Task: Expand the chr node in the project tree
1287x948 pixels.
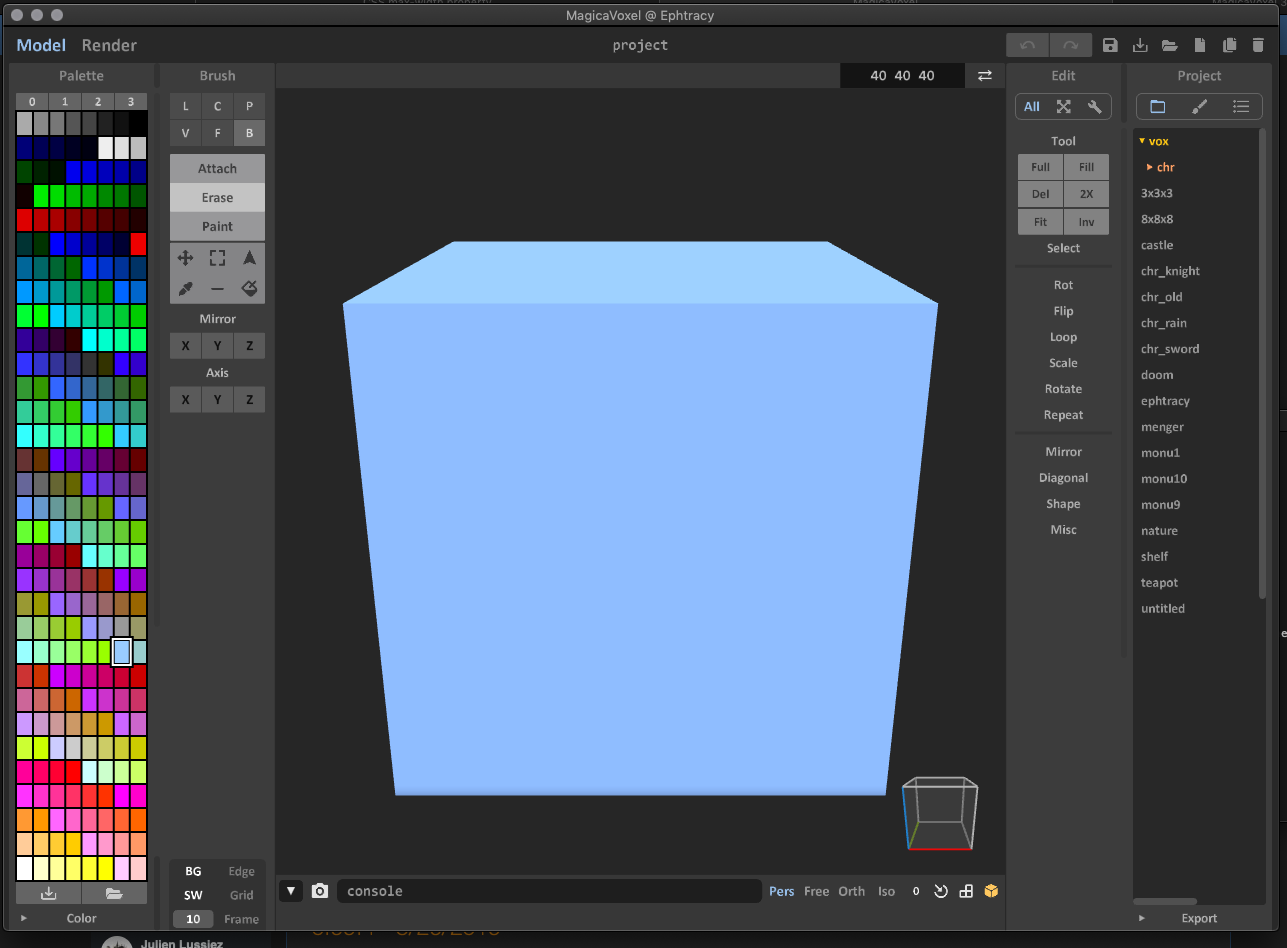Action: click(x=1150, y=167)
